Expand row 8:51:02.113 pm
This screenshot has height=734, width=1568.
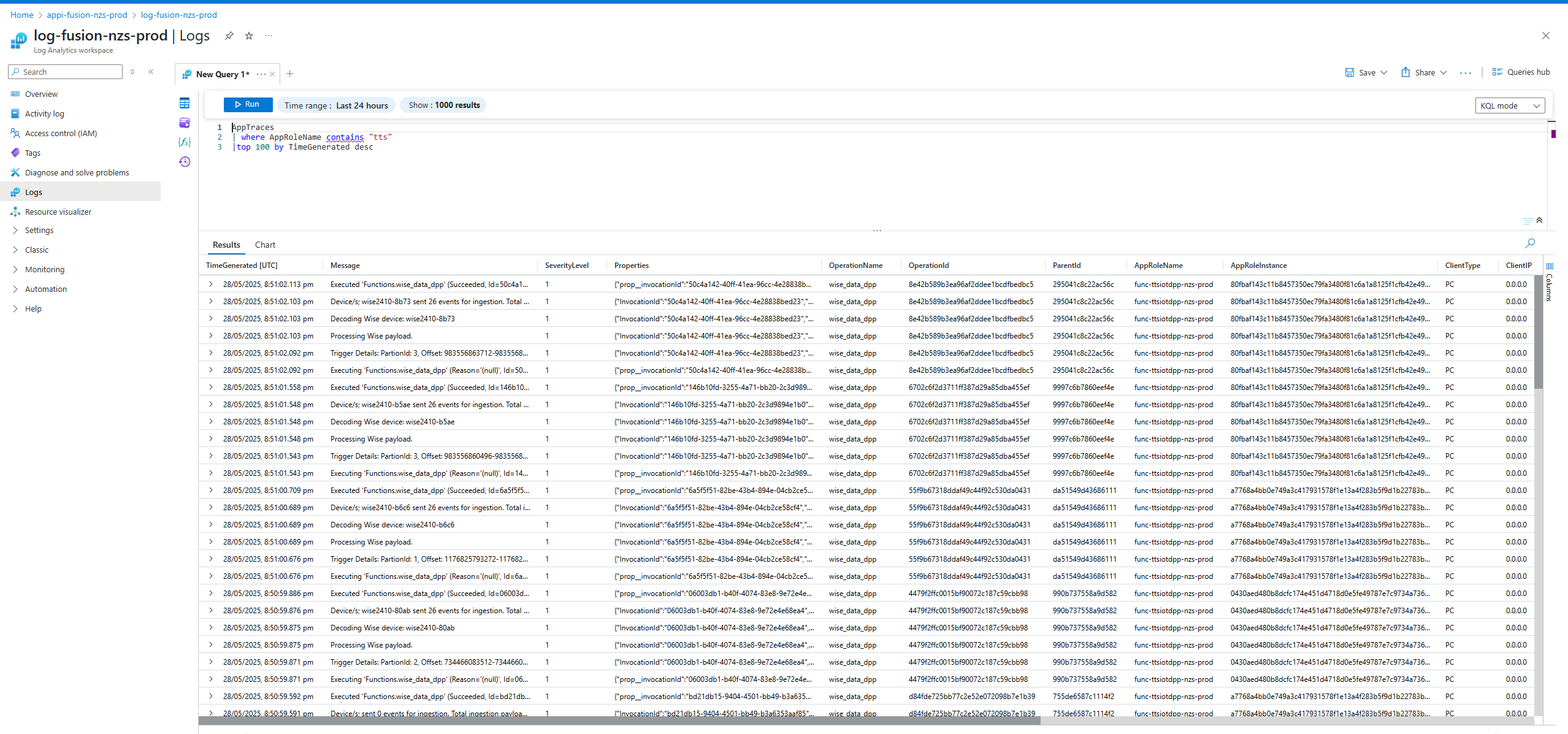tap(211, 285)
